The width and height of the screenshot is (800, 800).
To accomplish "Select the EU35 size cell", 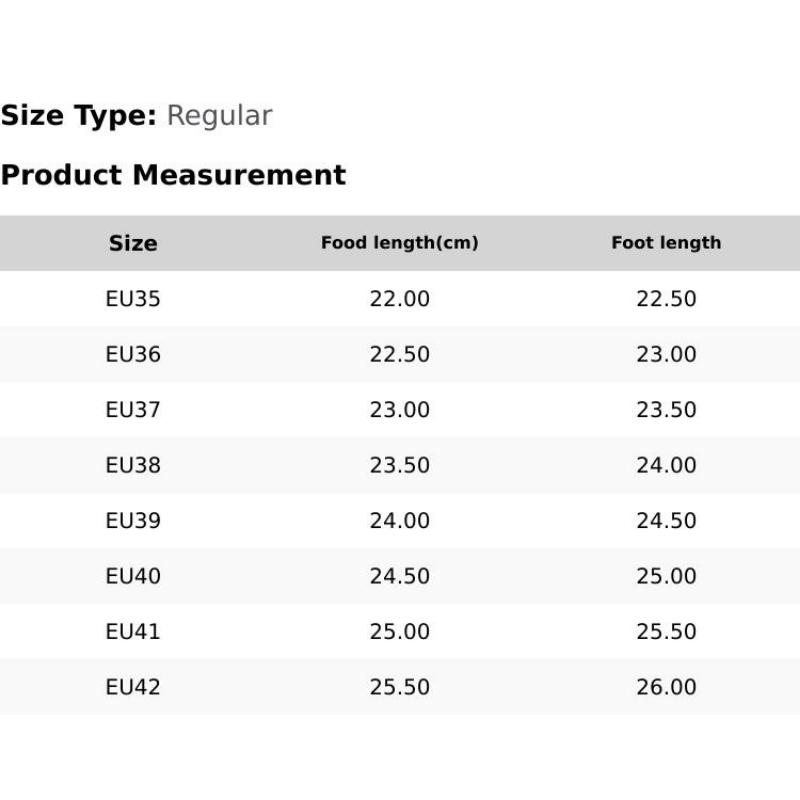I will tap(133, 299).
